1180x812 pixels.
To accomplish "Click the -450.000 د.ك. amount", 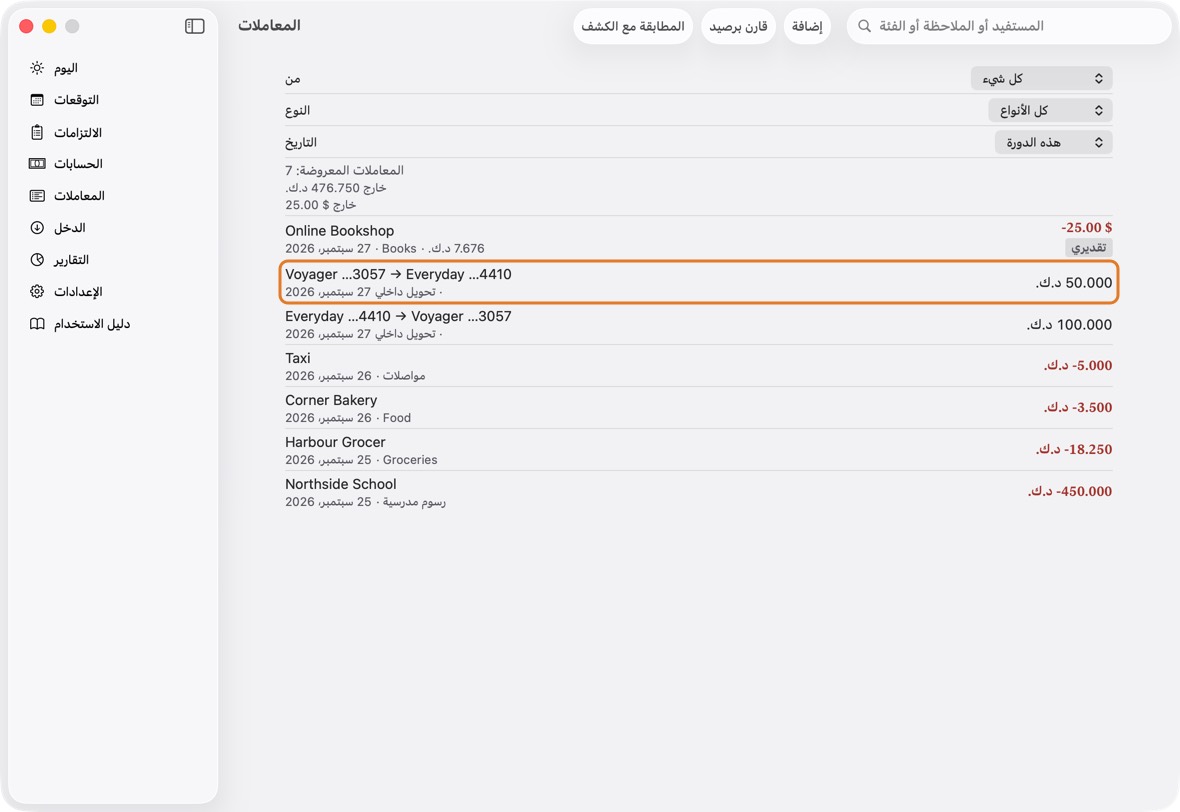I will [x=1069, y=491].
